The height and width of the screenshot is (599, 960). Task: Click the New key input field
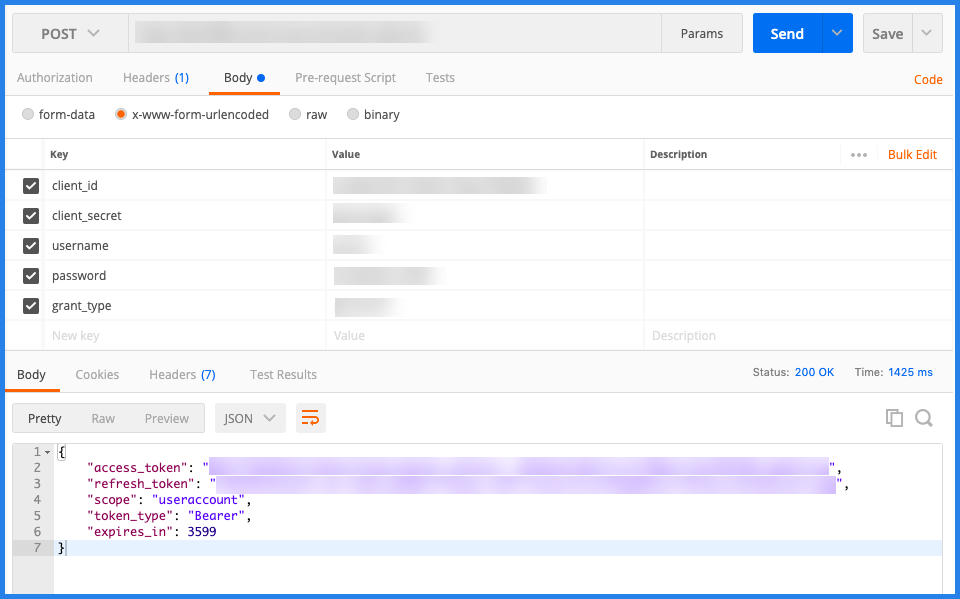tap(185, 336)
